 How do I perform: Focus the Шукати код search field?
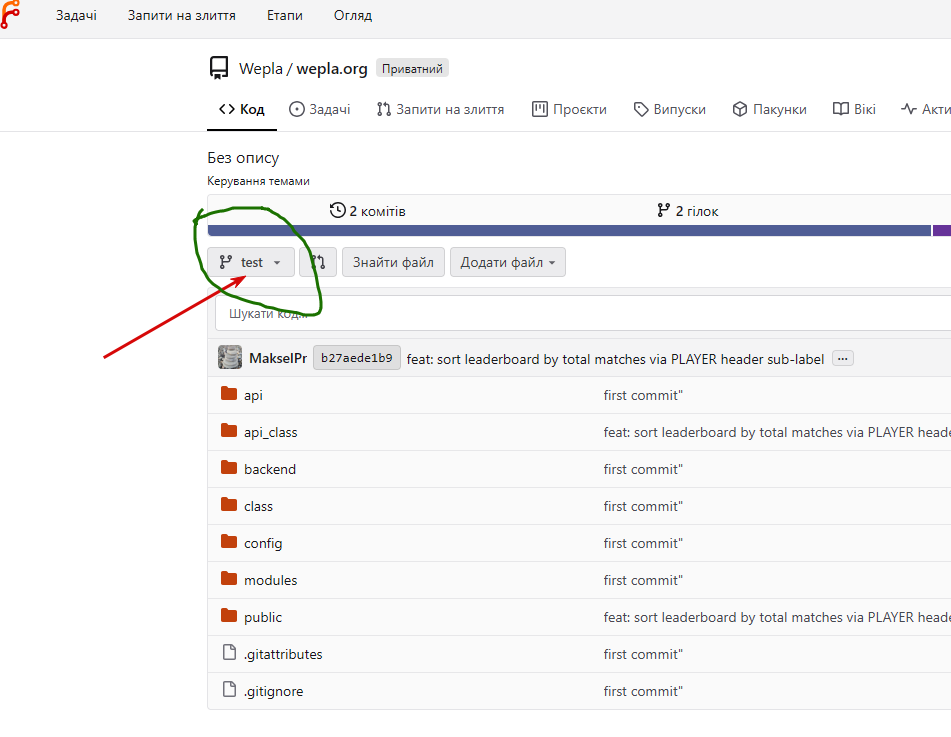click(x=583, y=314)
